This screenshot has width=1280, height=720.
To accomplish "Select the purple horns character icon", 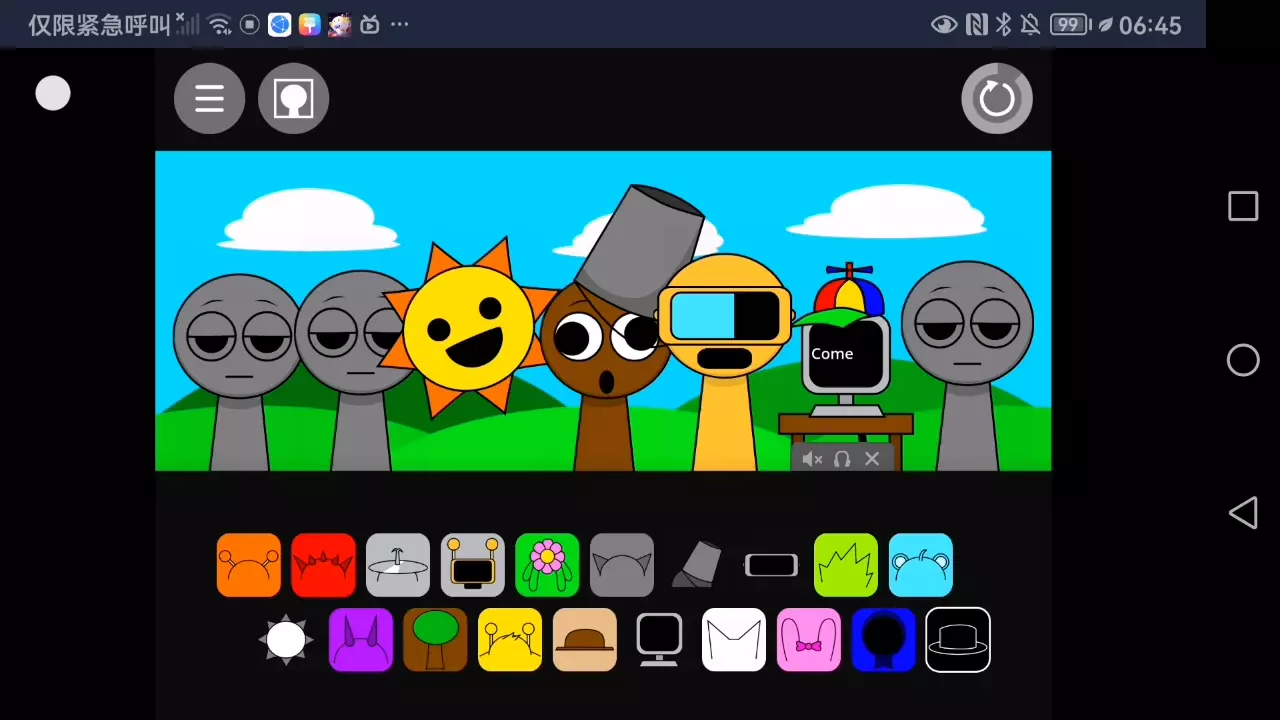I will [x=361, y=640].
